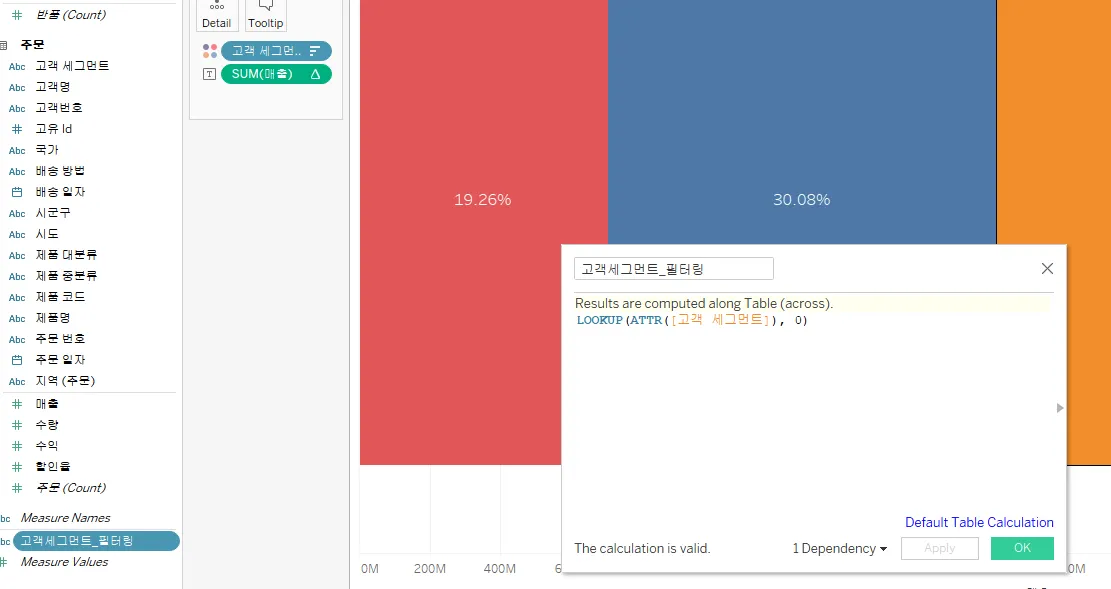1111x589 pixels.
Task: Click the Detail marks card button
Action: click(x=216, y=14)
